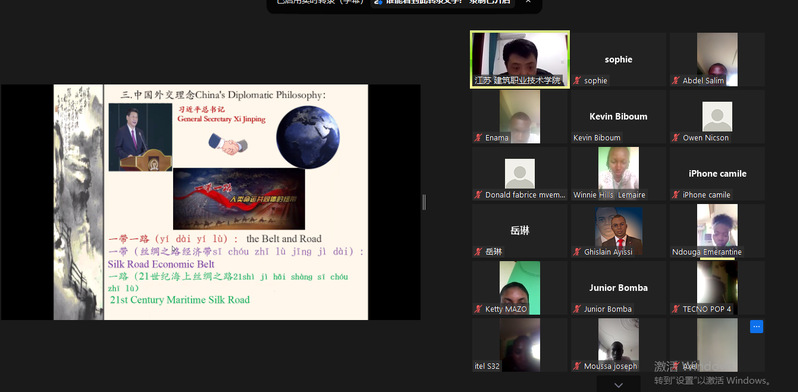798x392 pixels.
Task: Select Ndouga Emerantine's video tile
Action: pos(717,231)
